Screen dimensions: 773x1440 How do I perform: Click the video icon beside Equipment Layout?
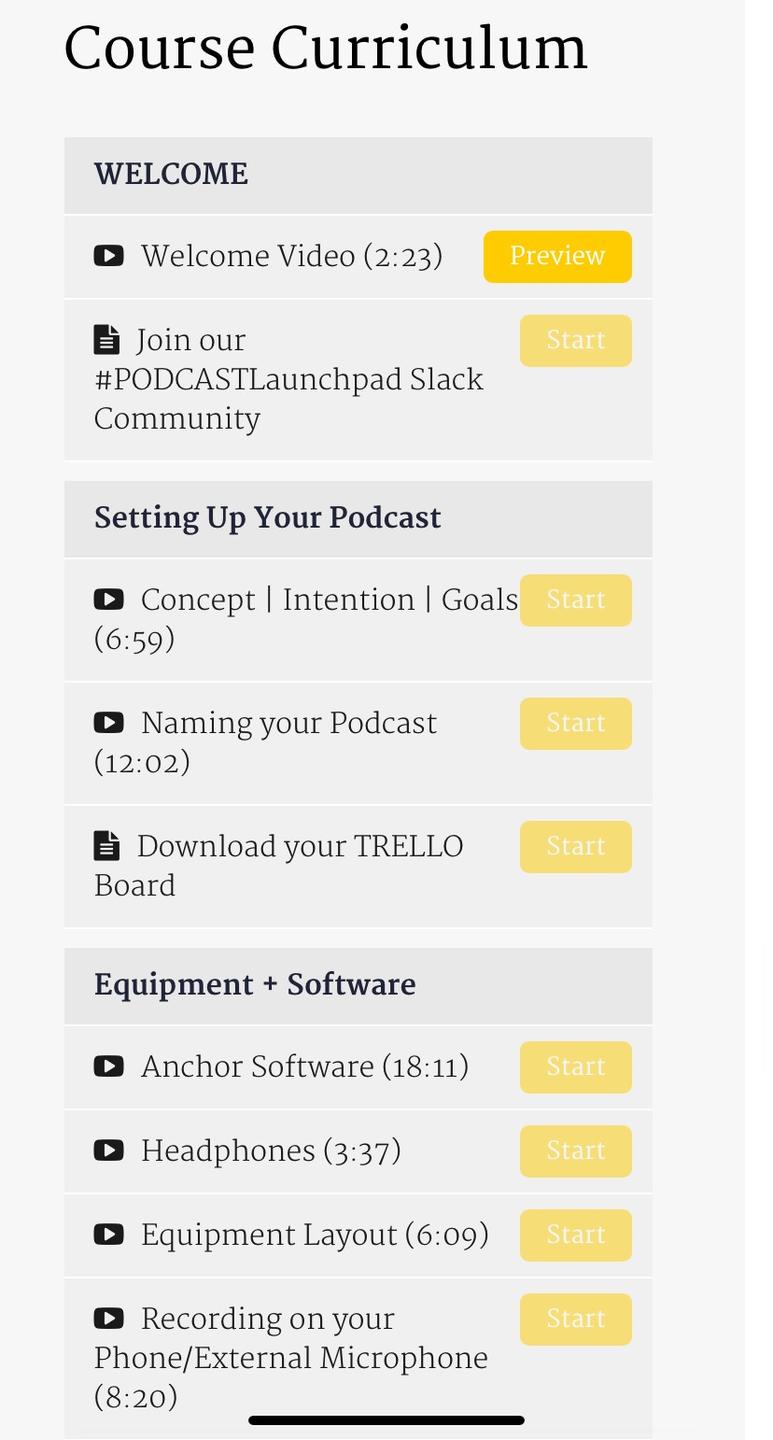[109, 1234]
